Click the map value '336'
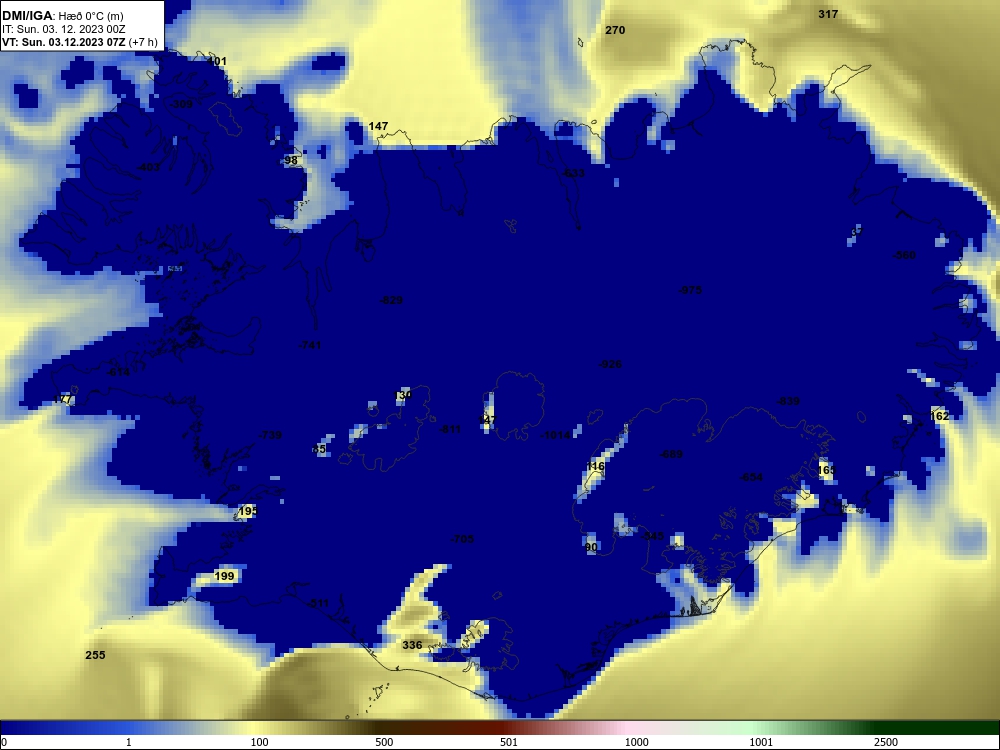Image resolution: width=1000 pixels, height=750 pixels. (x=412, y=645)
